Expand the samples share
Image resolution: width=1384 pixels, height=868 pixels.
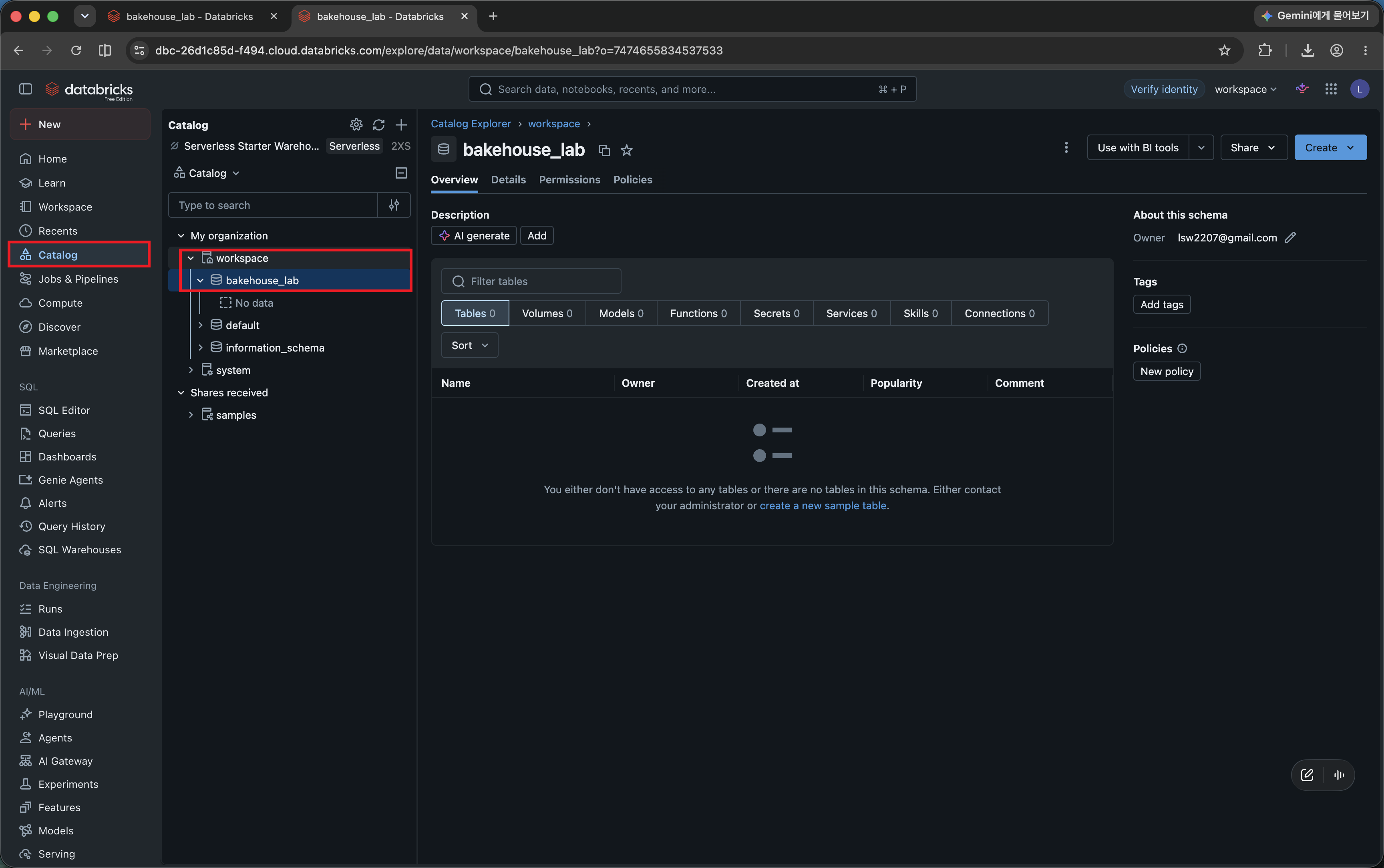pyautogui.click(x=191, y=415)
